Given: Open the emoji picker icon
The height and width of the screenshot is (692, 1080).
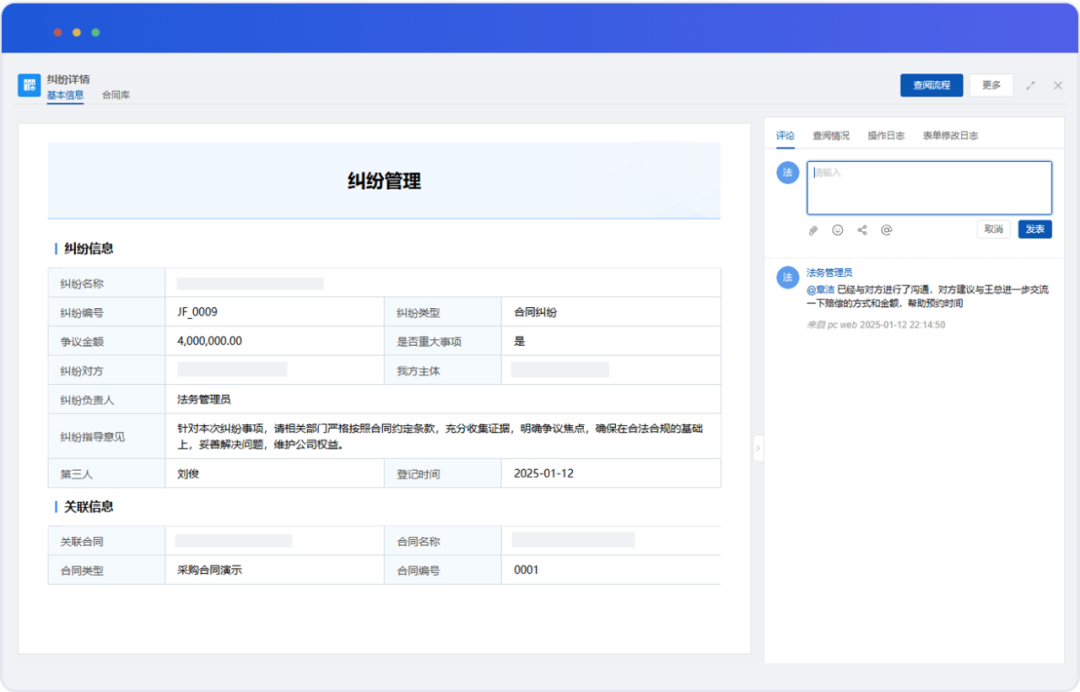Looking at the screenshot, I should 838,230.
